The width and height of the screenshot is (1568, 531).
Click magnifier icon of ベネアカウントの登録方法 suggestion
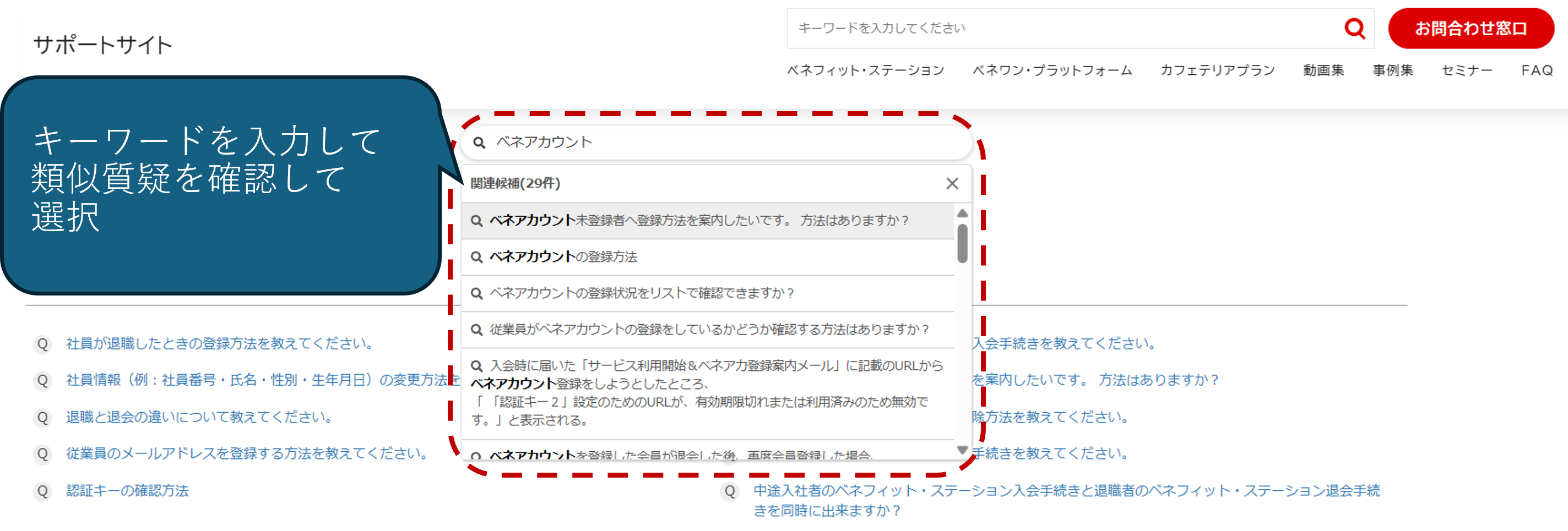(476, 258)
